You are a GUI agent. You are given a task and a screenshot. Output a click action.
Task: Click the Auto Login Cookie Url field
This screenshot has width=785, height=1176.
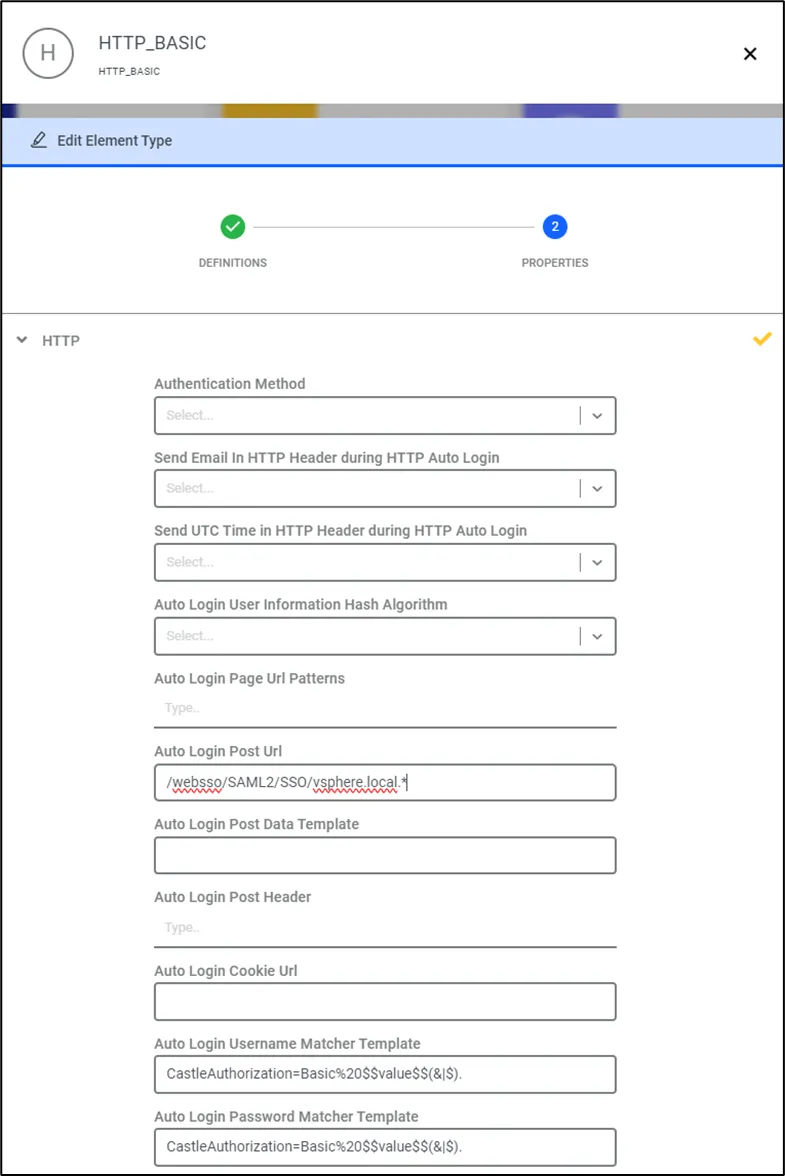coord(385,1001)
